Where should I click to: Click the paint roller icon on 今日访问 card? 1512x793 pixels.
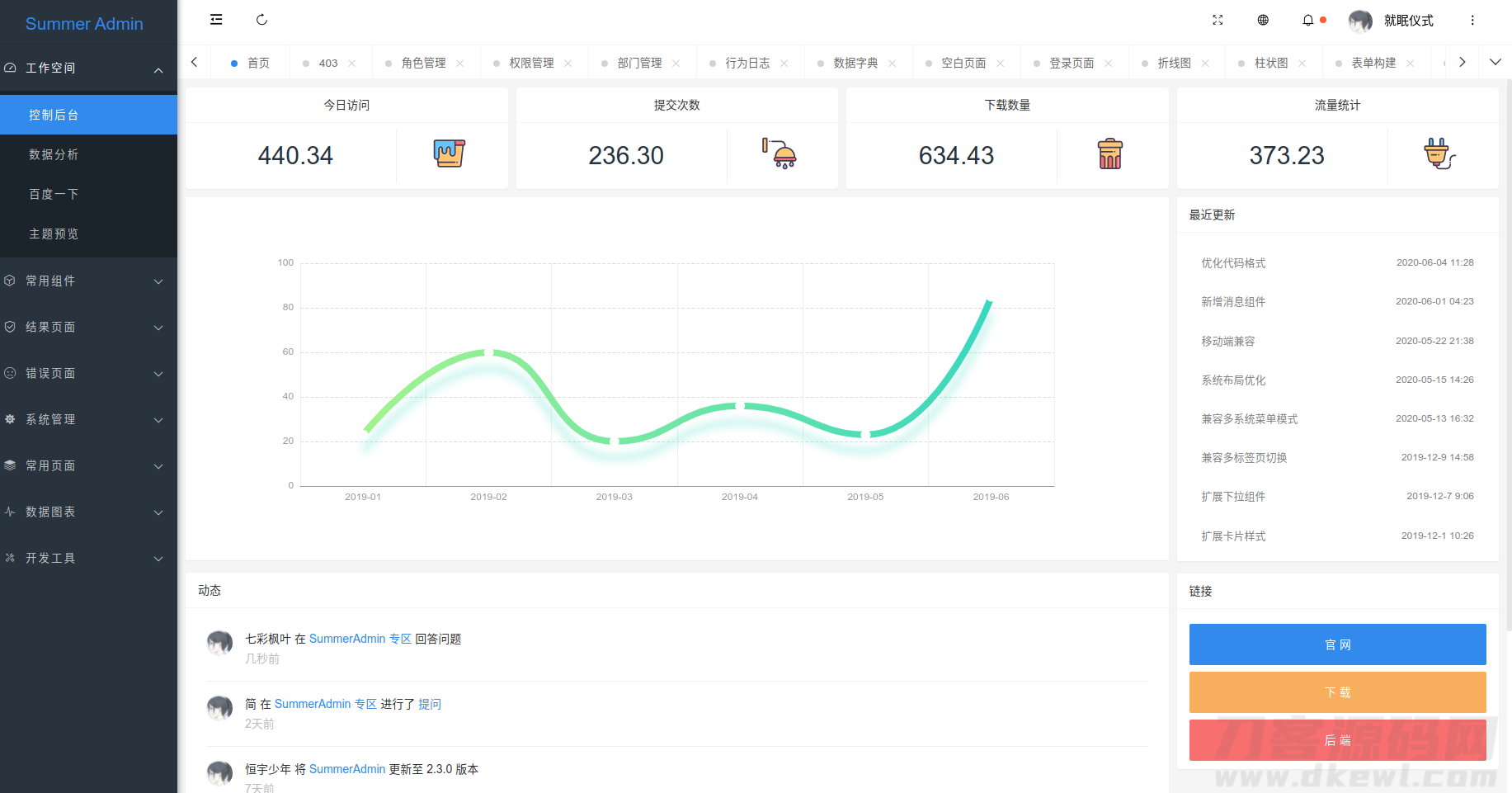pos(450,153)
